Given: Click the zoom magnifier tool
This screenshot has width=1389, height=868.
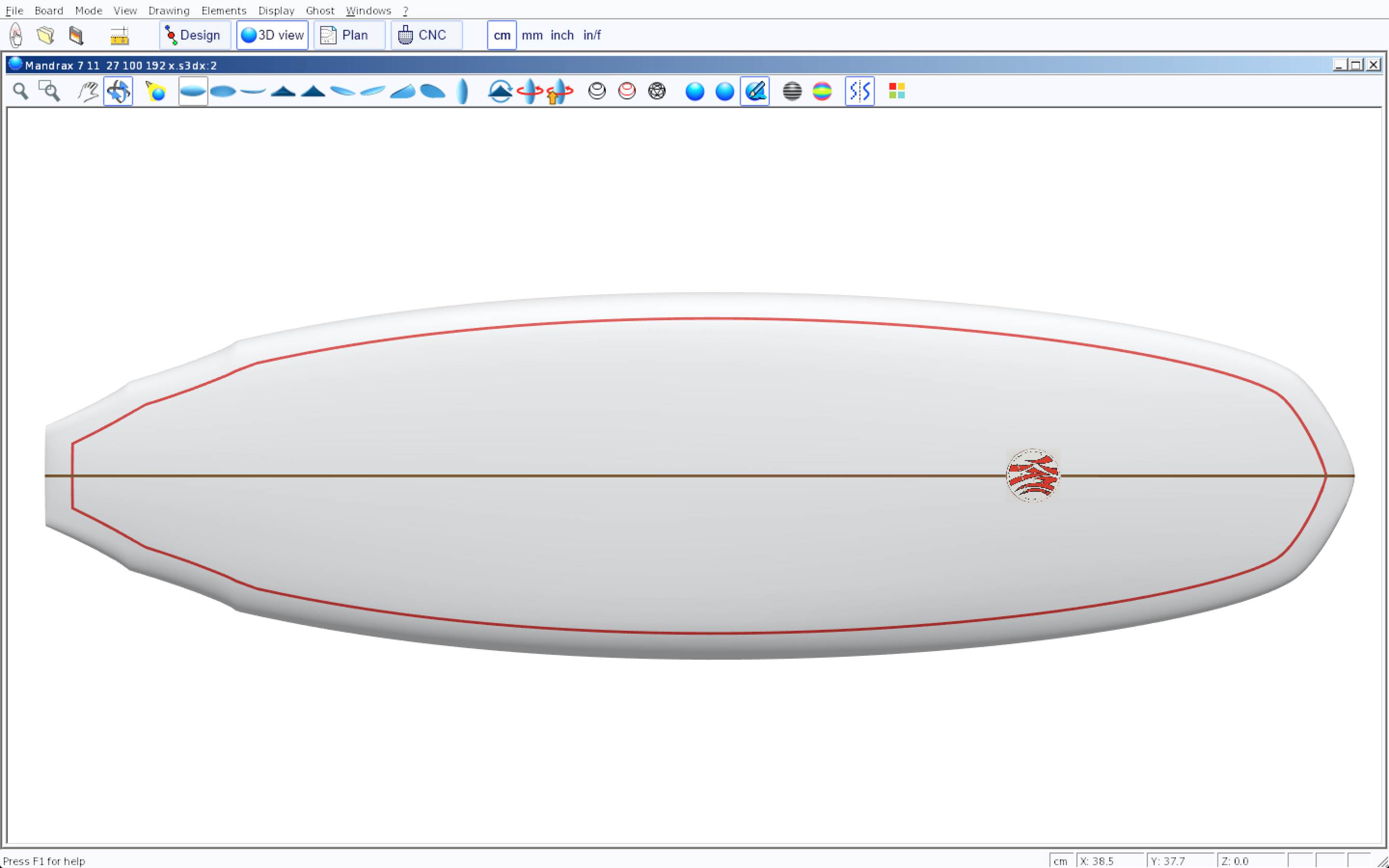Looking at the screenshot, I should 21,91.
